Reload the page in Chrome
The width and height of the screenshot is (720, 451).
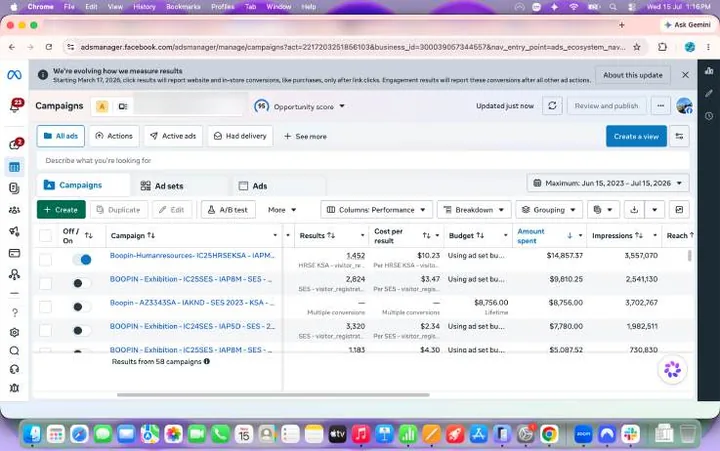49,47
